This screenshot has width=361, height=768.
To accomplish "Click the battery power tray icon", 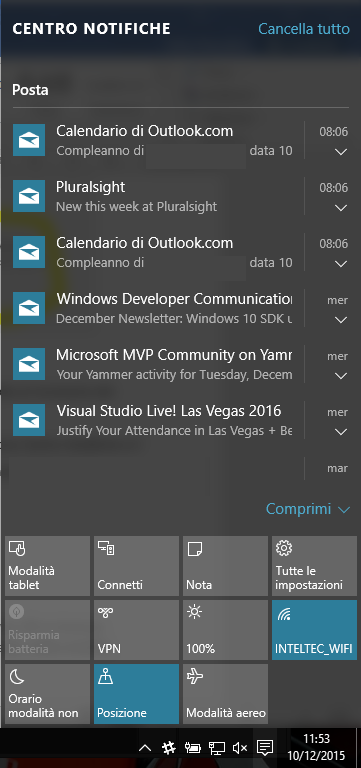I will tap(193, 748).
